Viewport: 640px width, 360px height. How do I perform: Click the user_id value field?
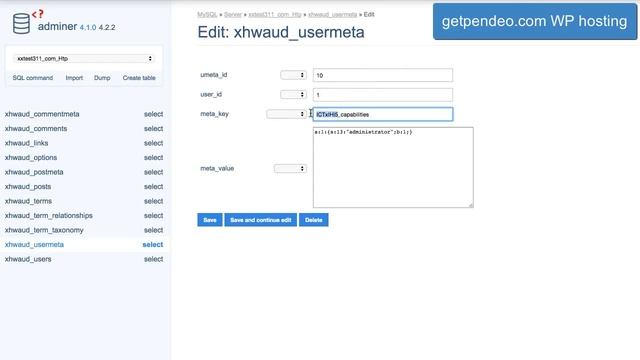383,95
